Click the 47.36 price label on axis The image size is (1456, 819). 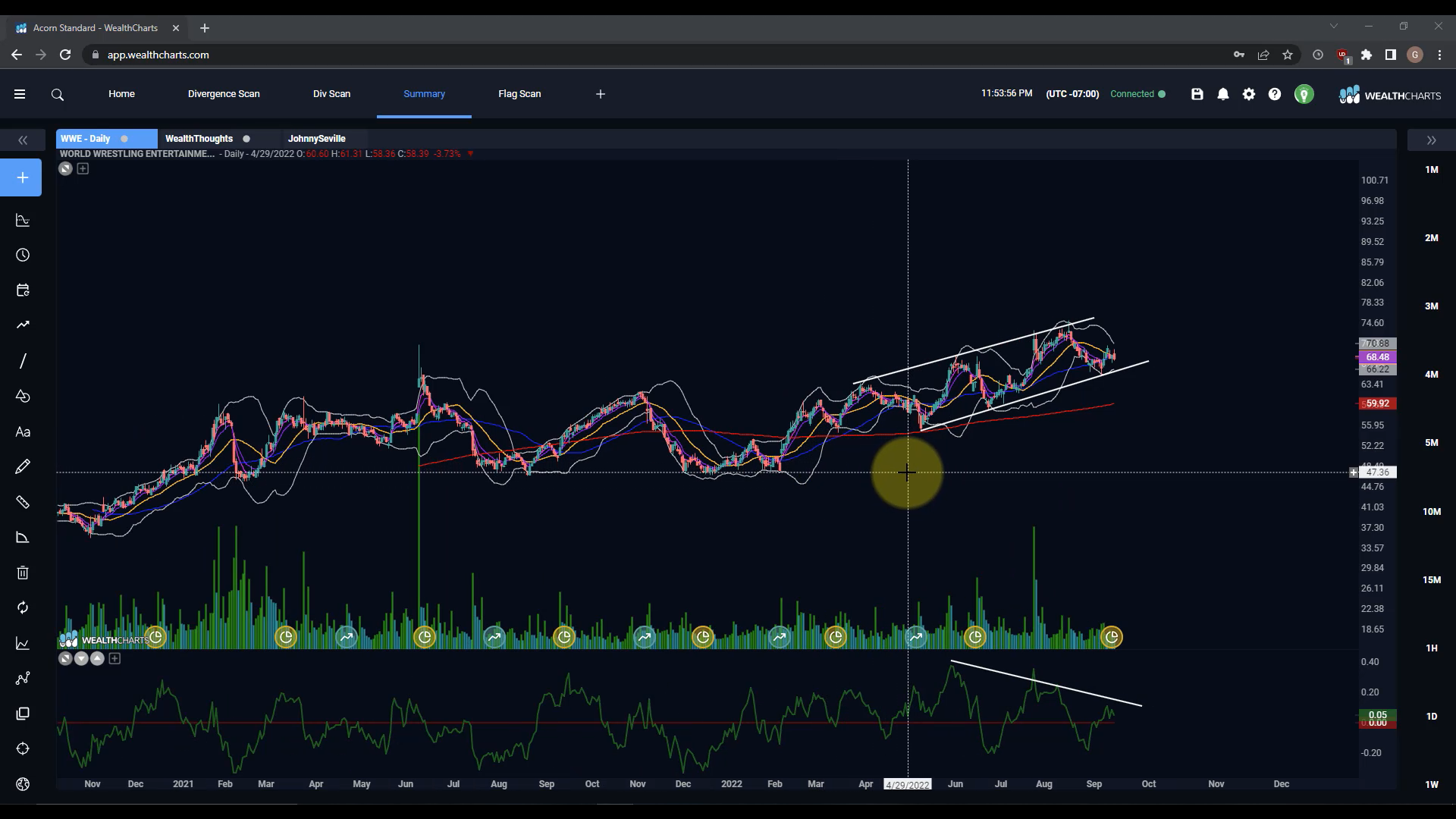pyautogui.click(x=1378, y=472)
